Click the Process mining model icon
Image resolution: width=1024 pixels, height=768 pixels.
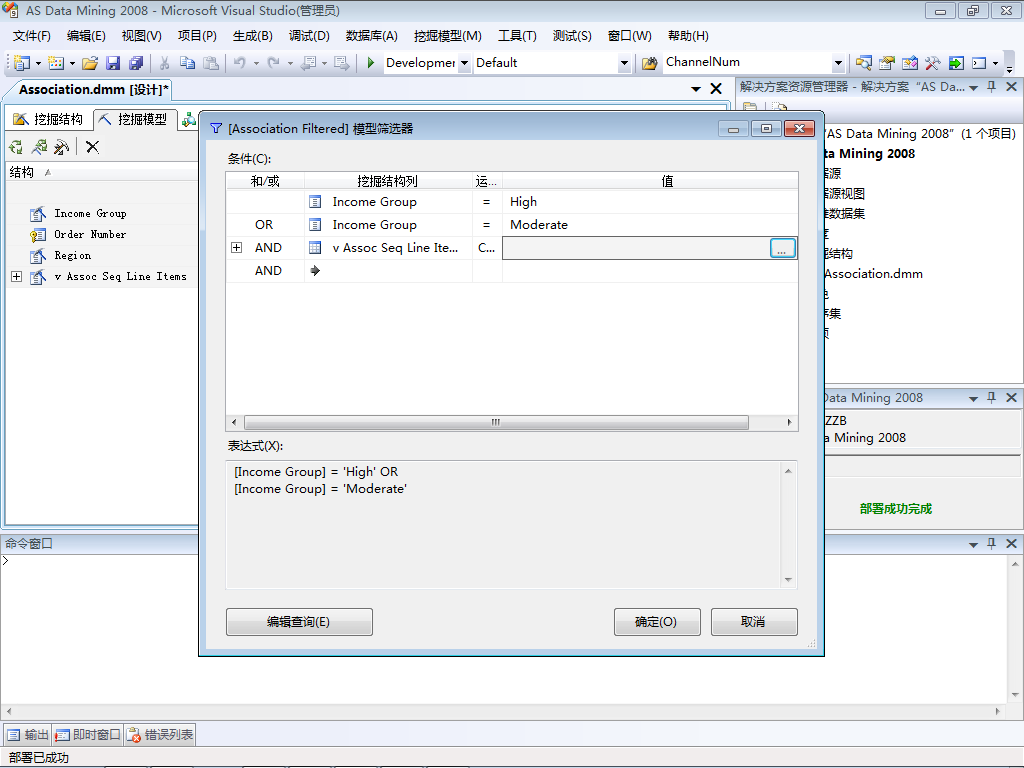point(16,147)
